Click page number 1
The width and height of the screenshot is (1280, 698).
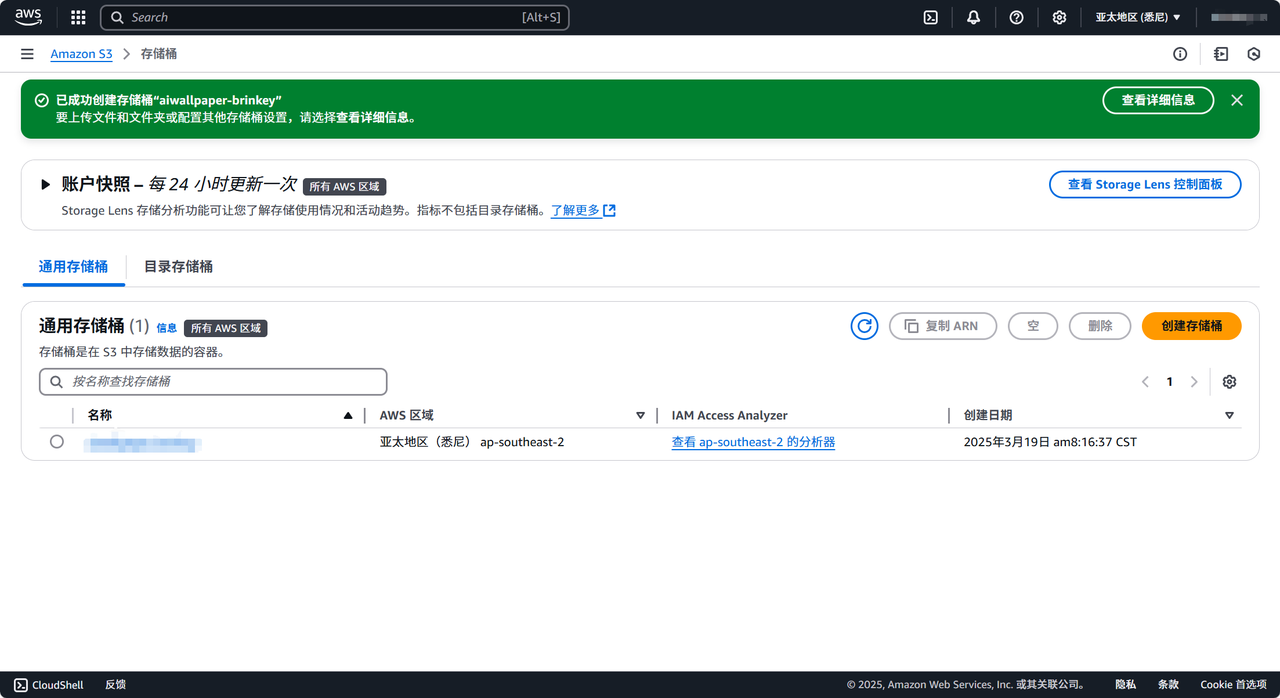(x=1169, y=382)
